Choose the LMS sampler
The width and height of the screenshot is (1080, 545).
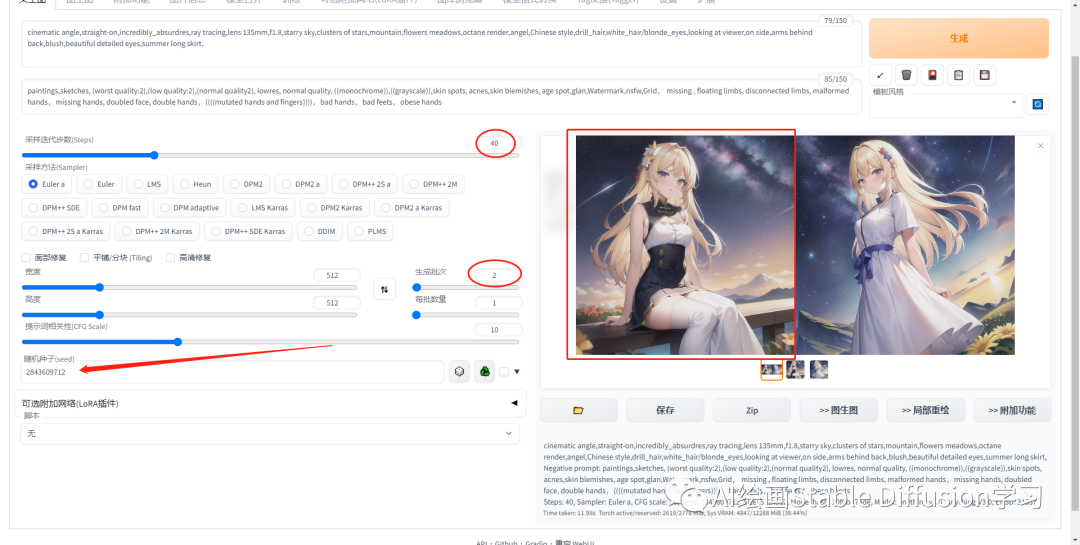(147, 184)
